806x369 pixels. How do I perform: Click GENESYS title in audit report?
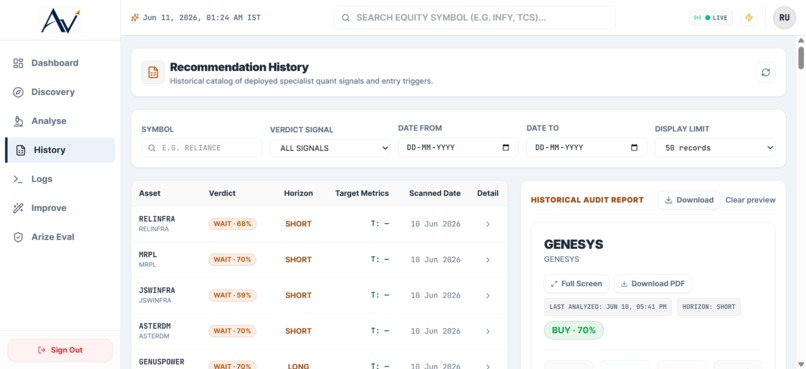tap(574, 245)
